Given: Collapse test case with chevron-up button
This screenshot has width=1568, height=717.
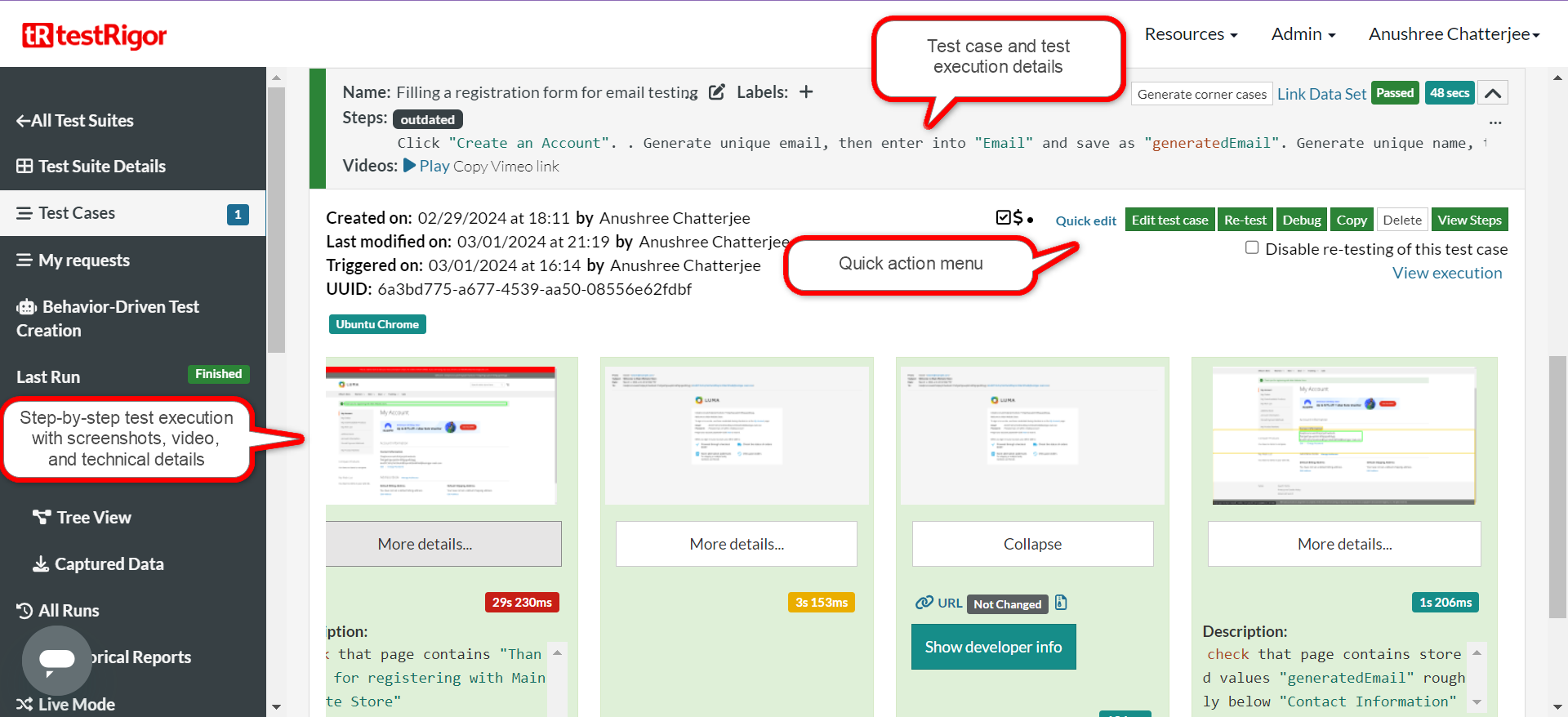Looking at the screenshot, I should [x=1492, y=93].
